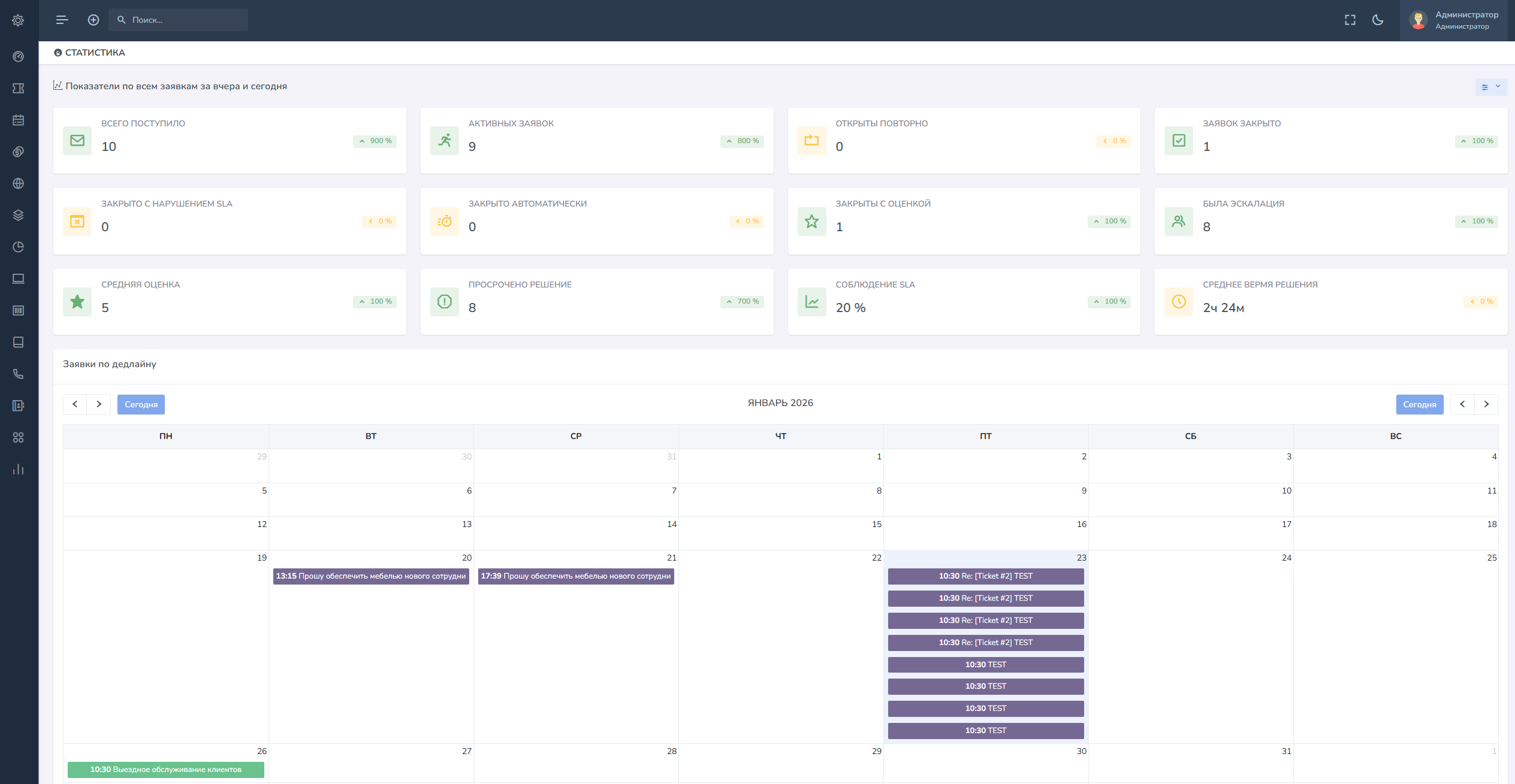1515x784 pixels.
Task: Click the globe icon in sidebar
Action: [x=19, y=183]
